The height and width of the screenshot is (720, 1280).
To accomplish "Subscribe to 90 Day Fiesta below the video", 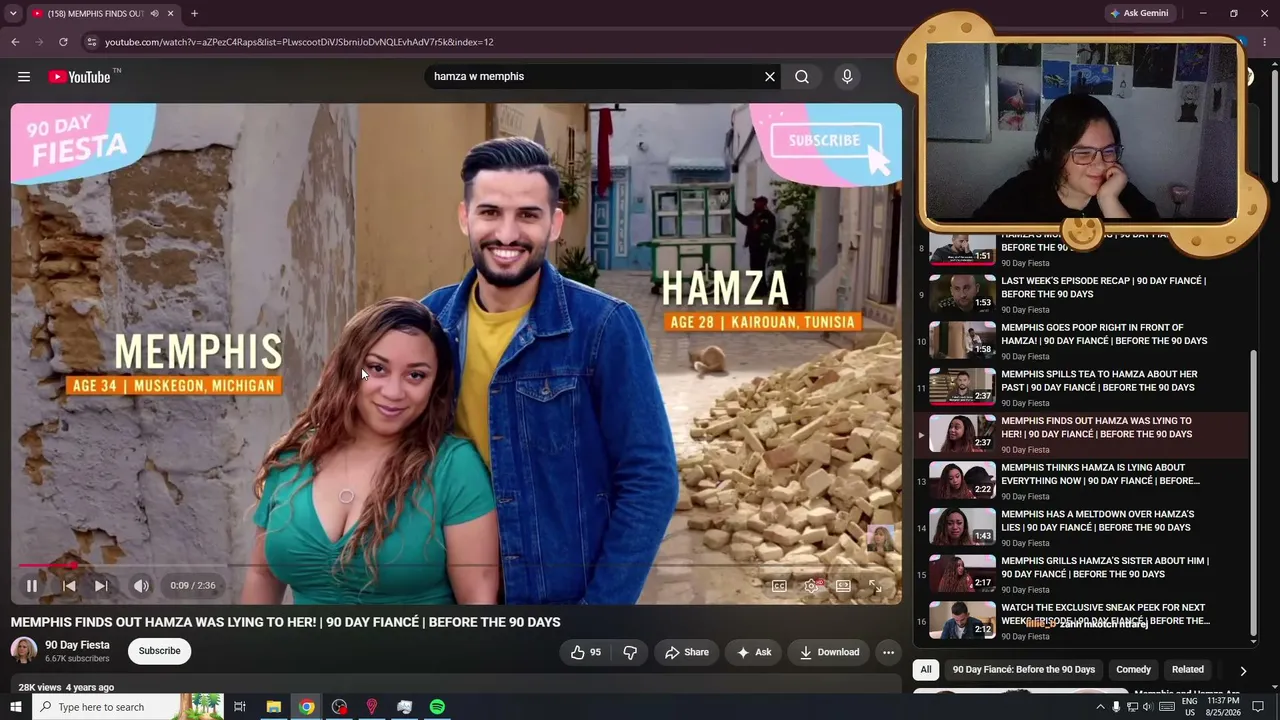I will click(x=160, y=651).
